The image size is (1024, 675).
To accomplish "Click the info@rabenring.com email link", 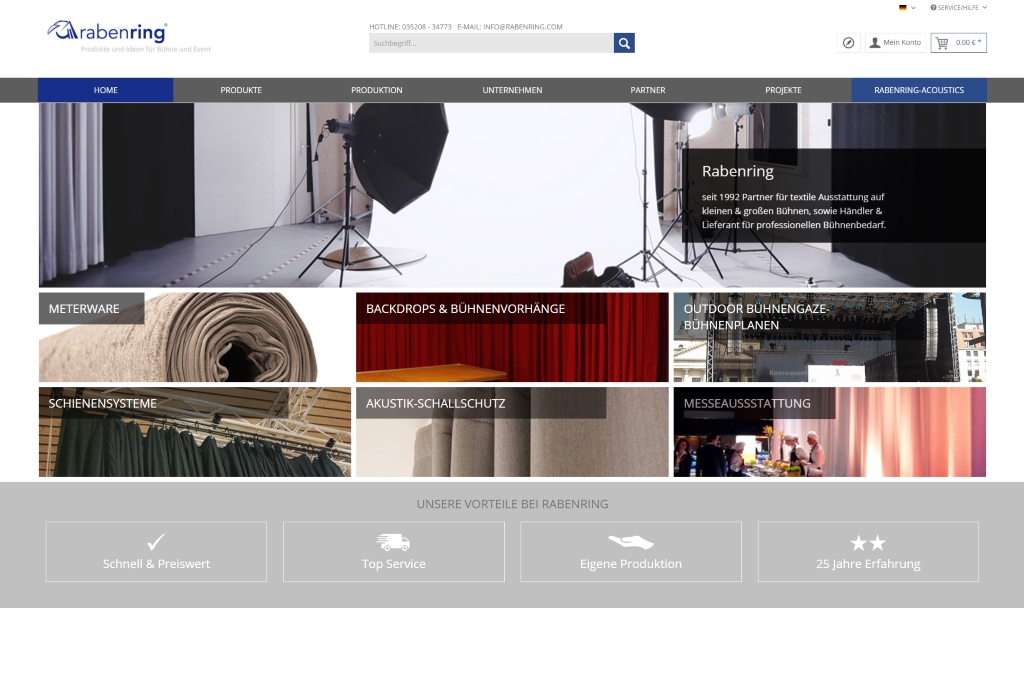I will pyautogui.click(x=523, y=27).
